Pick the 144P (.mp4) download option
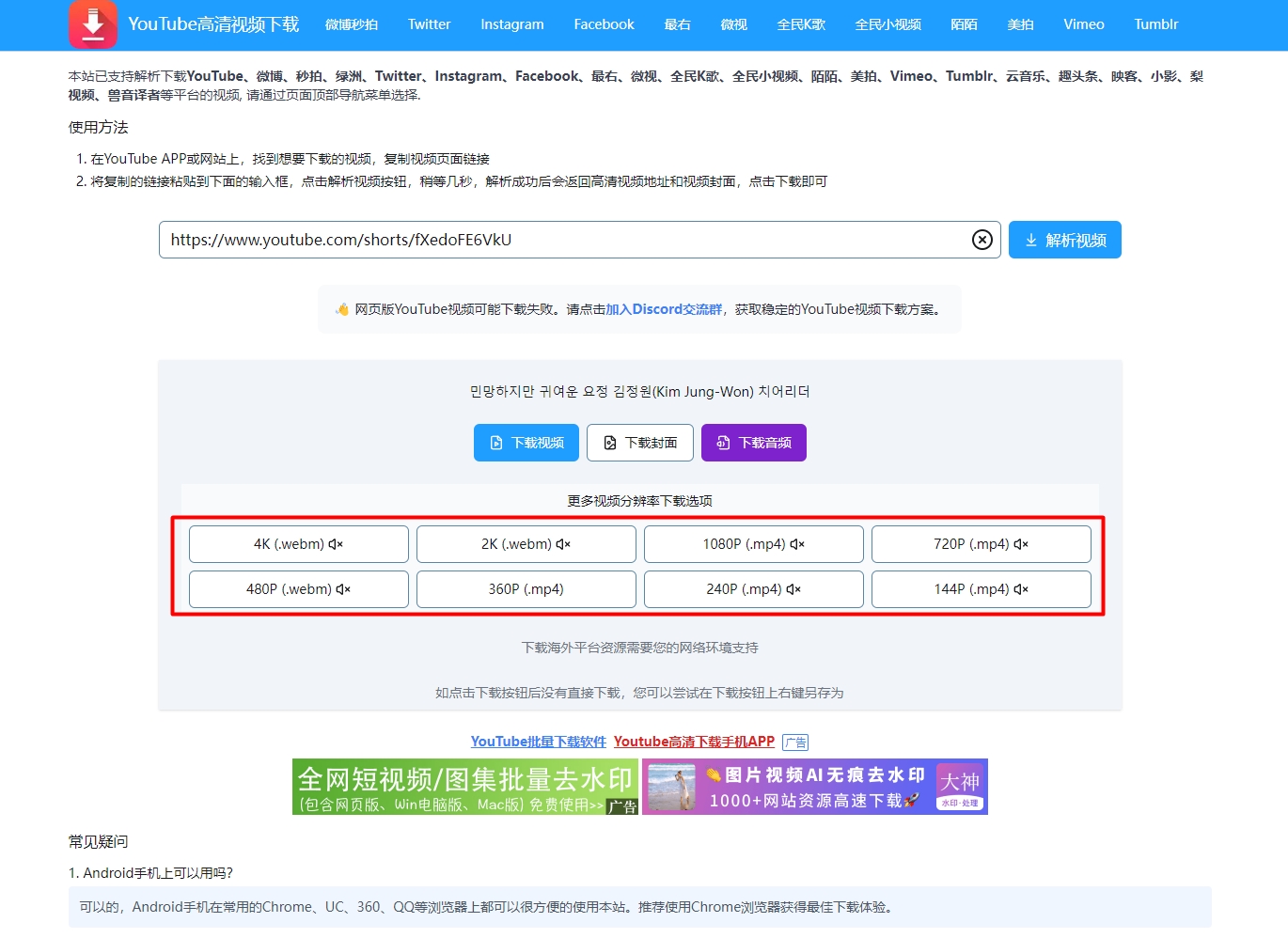1288x938 pixels. pos(982,589)
